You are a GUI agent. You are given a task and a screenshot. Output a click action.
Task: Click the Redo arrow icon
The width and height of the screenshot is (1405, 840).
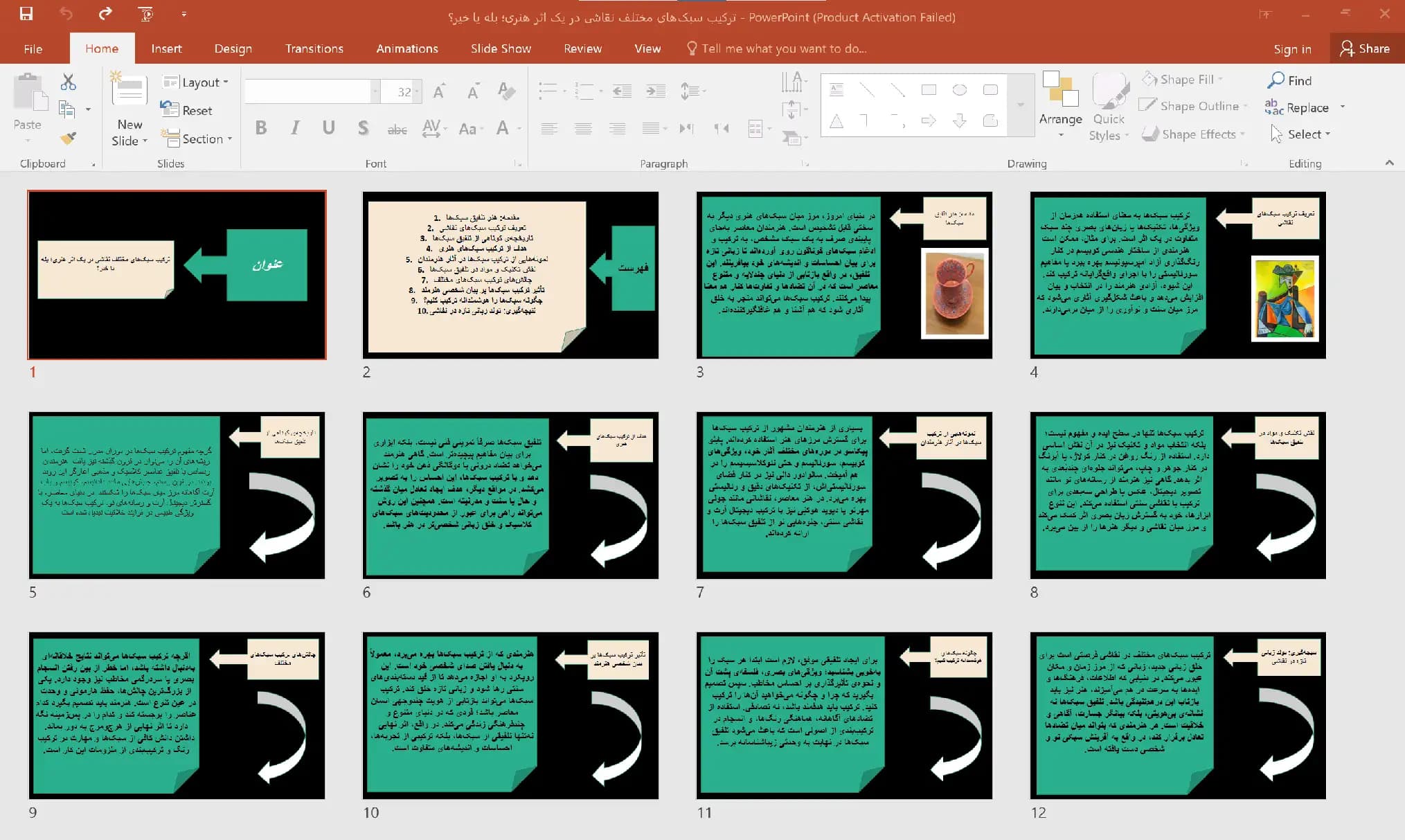pyautogui.click(x=105, y=14)
